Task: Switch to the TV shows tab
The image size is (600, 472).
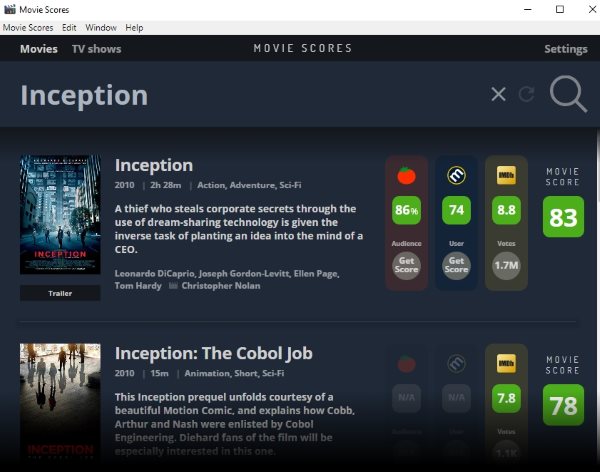Action: click(96, 49)
